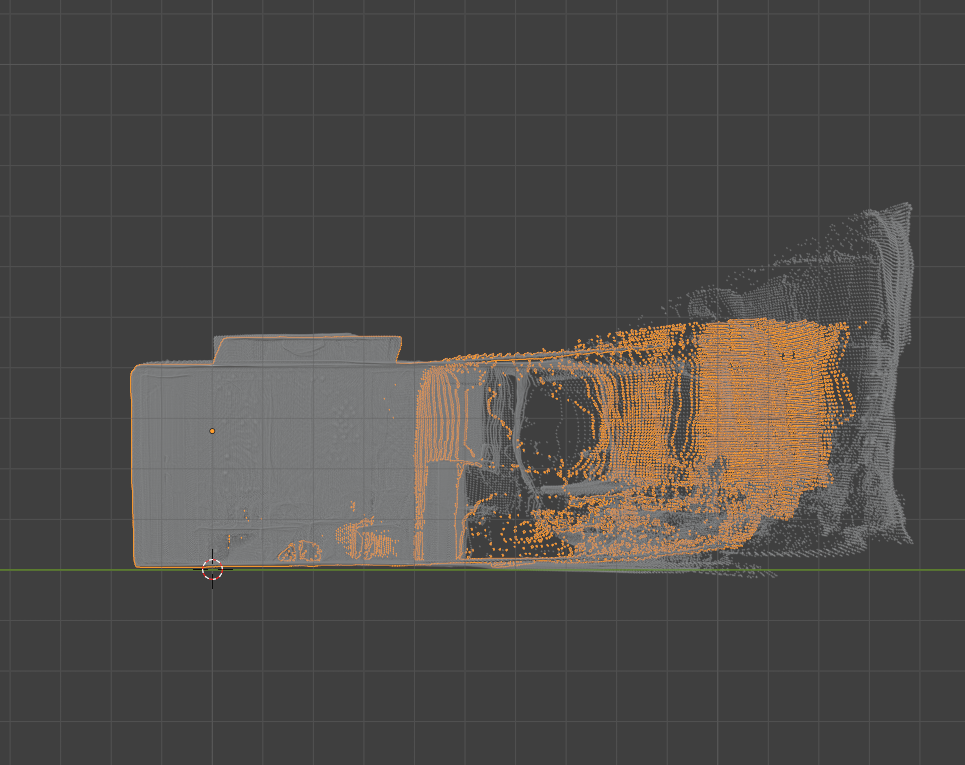Click the top-left corner of the mesh outline
Viewport: 965px width, 765px height.
[135, 368]
